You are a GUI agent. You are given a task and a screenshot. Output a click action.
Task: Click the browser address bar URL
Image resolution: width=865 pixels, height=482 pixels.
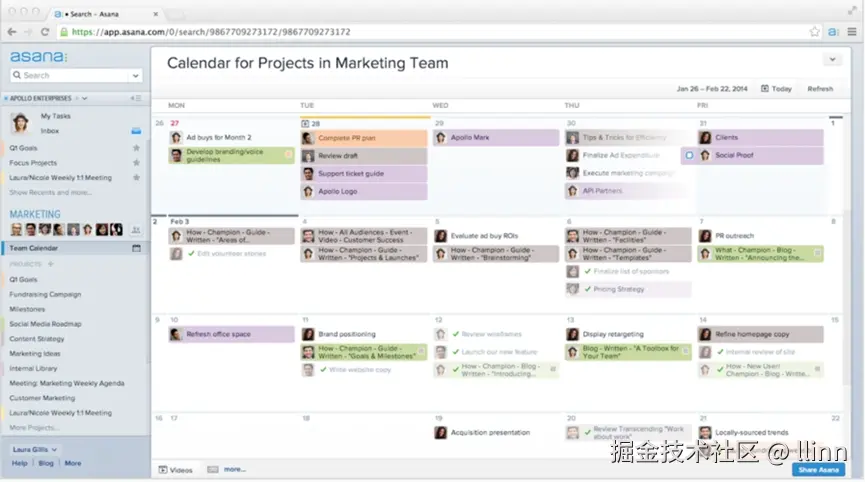coord(211,32)
